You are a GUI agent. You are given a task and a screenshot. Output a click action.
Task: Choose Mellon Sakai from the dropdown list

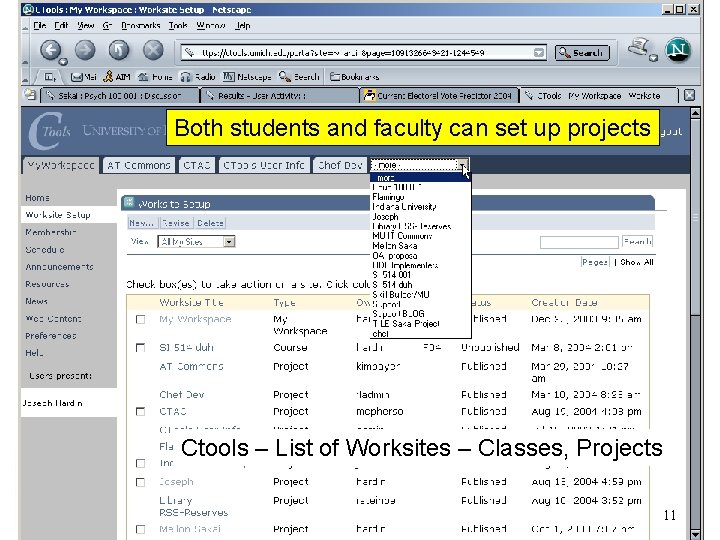[x=394, y=246]
